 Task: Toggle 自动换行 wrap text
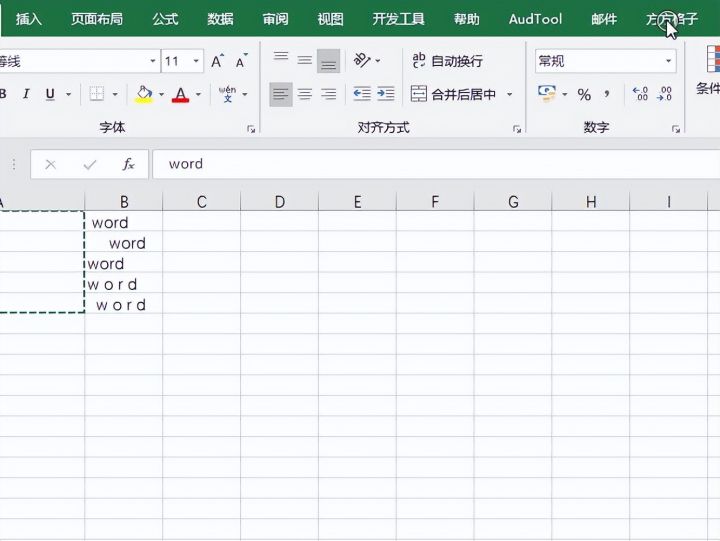447,61
